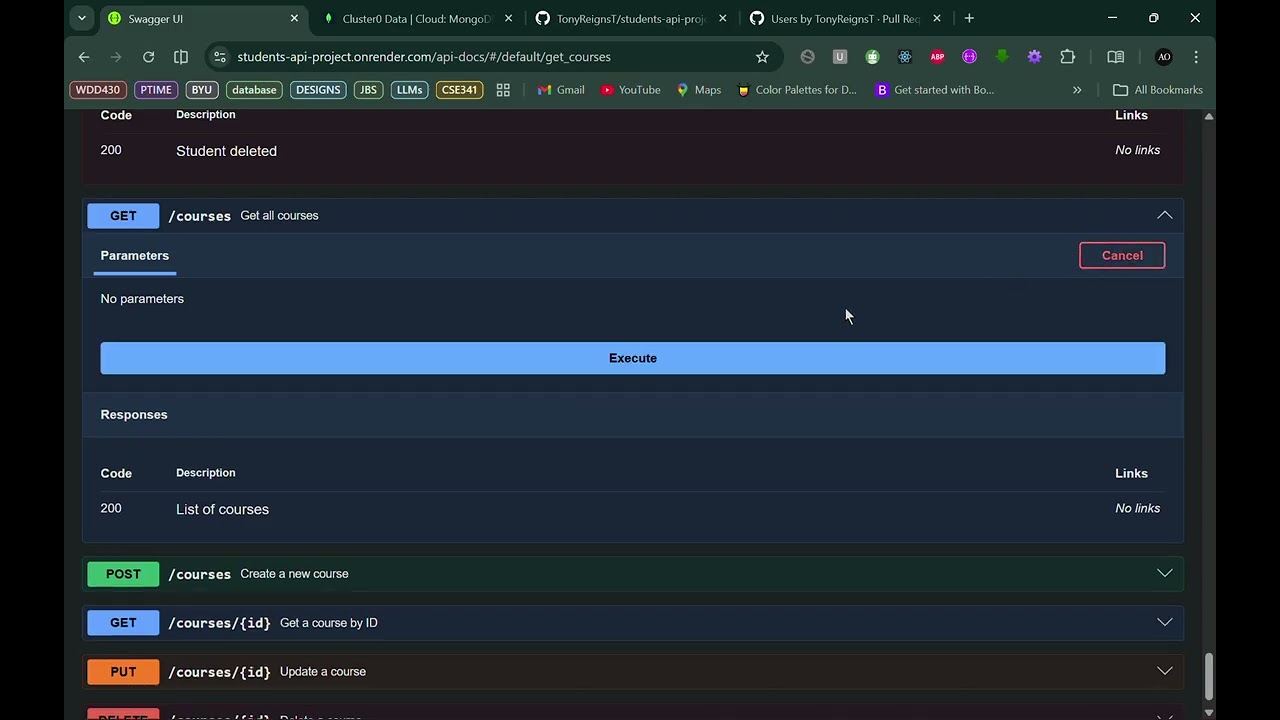
Task: Close the Swagger UI tab
Action: click(x=294, y=18)
